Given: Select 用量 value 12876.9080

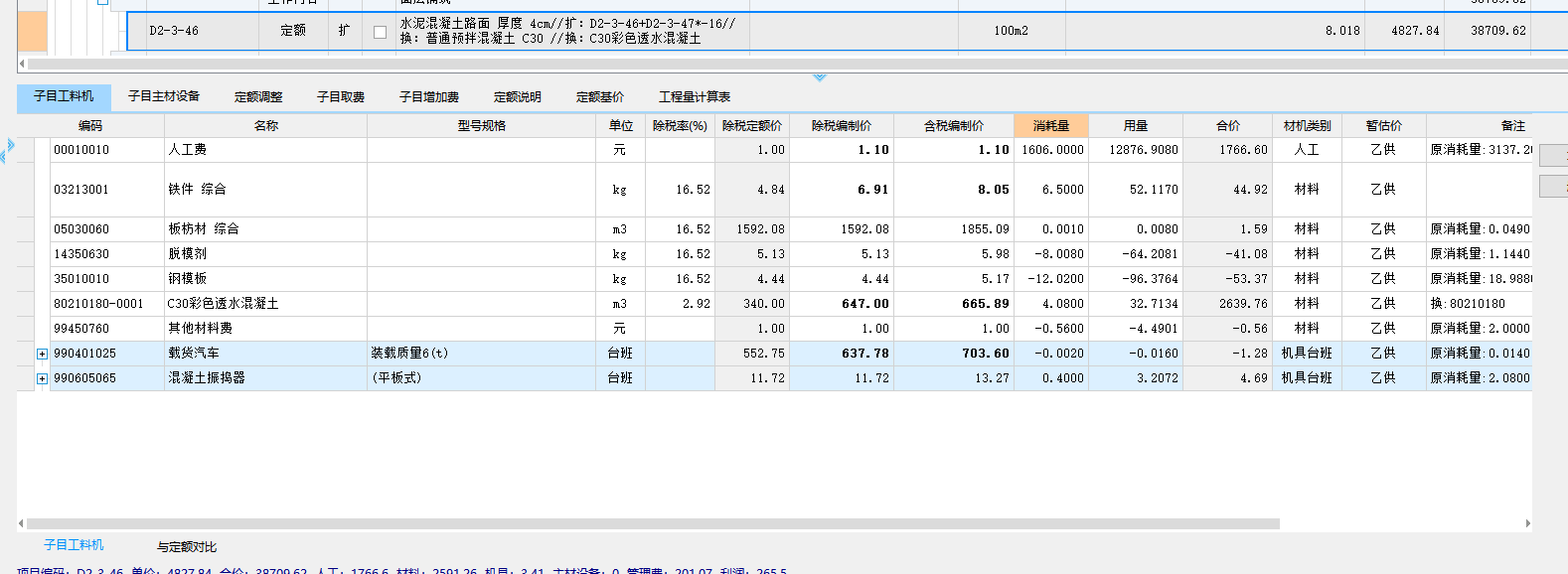Looking at the screenshot, I should pyautogui.click(x=1136, y=150).
